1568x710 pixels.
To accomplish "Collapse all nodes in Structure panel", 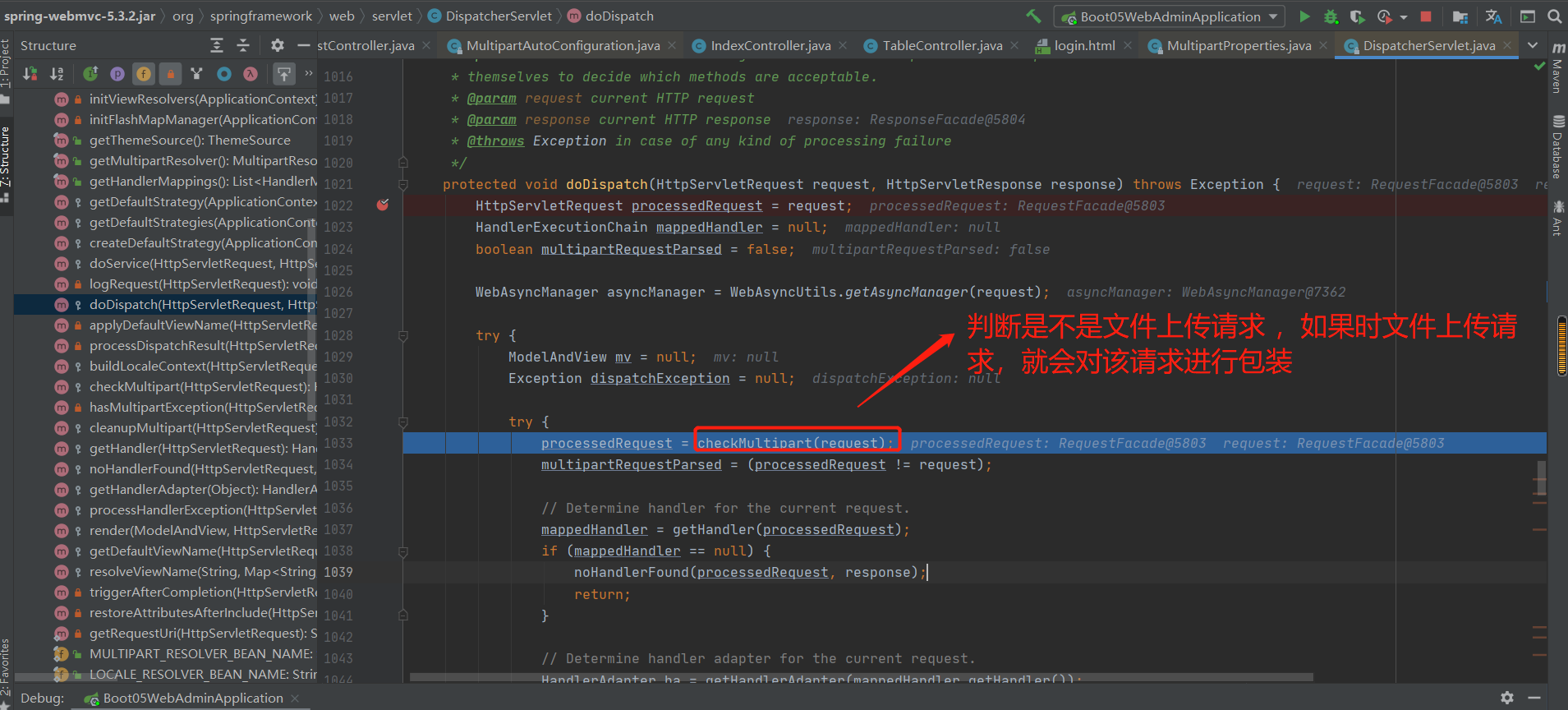I will (x=243, y=45).
